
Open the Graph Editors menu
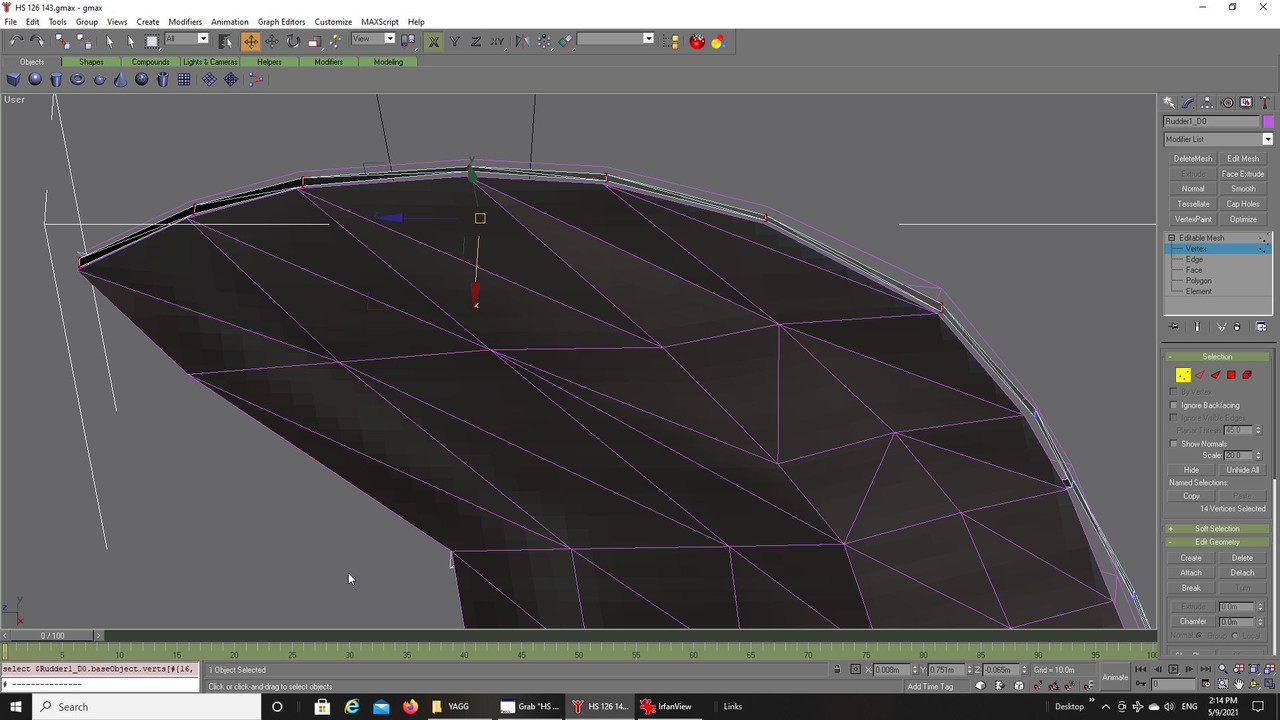[x=281, y=21]
